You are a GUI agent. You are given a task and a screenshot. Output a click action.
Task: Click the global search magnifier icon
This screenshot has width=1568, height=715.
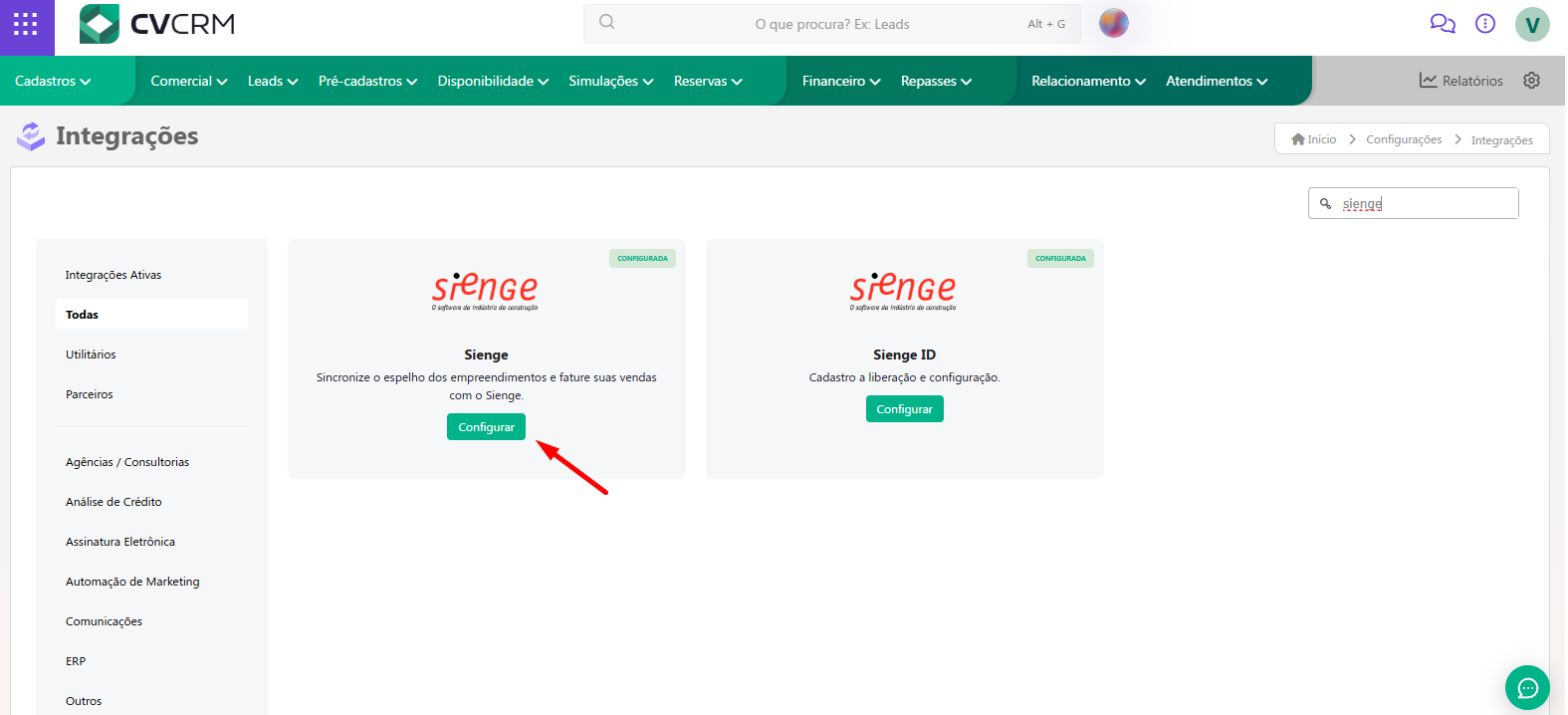(x=606, y=22)
